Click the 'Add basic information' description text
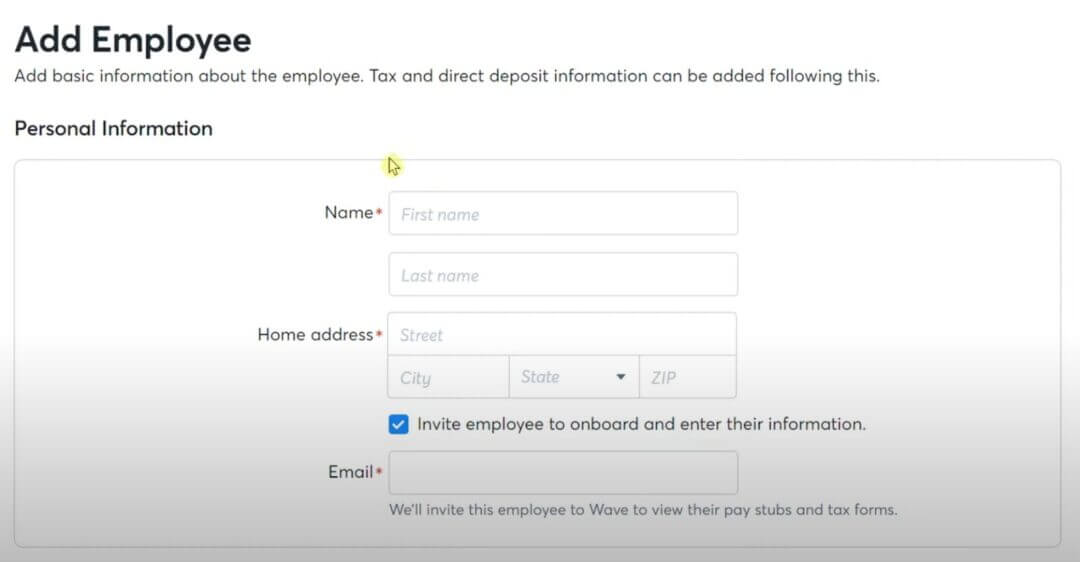Screen dimensions: 1080x562 tap(447, 76)
